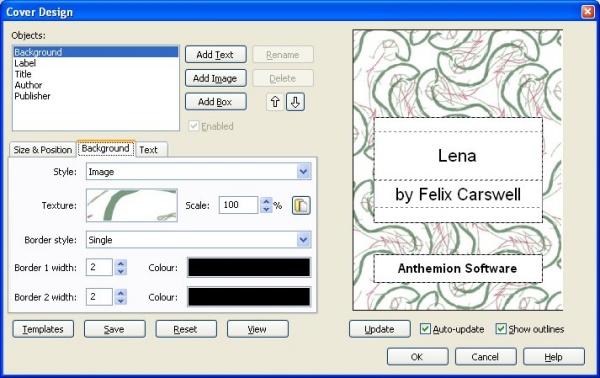600x378 pixels.
Task: Decrease Border 1 width with down spinner
Action: [x=121, y=271]
